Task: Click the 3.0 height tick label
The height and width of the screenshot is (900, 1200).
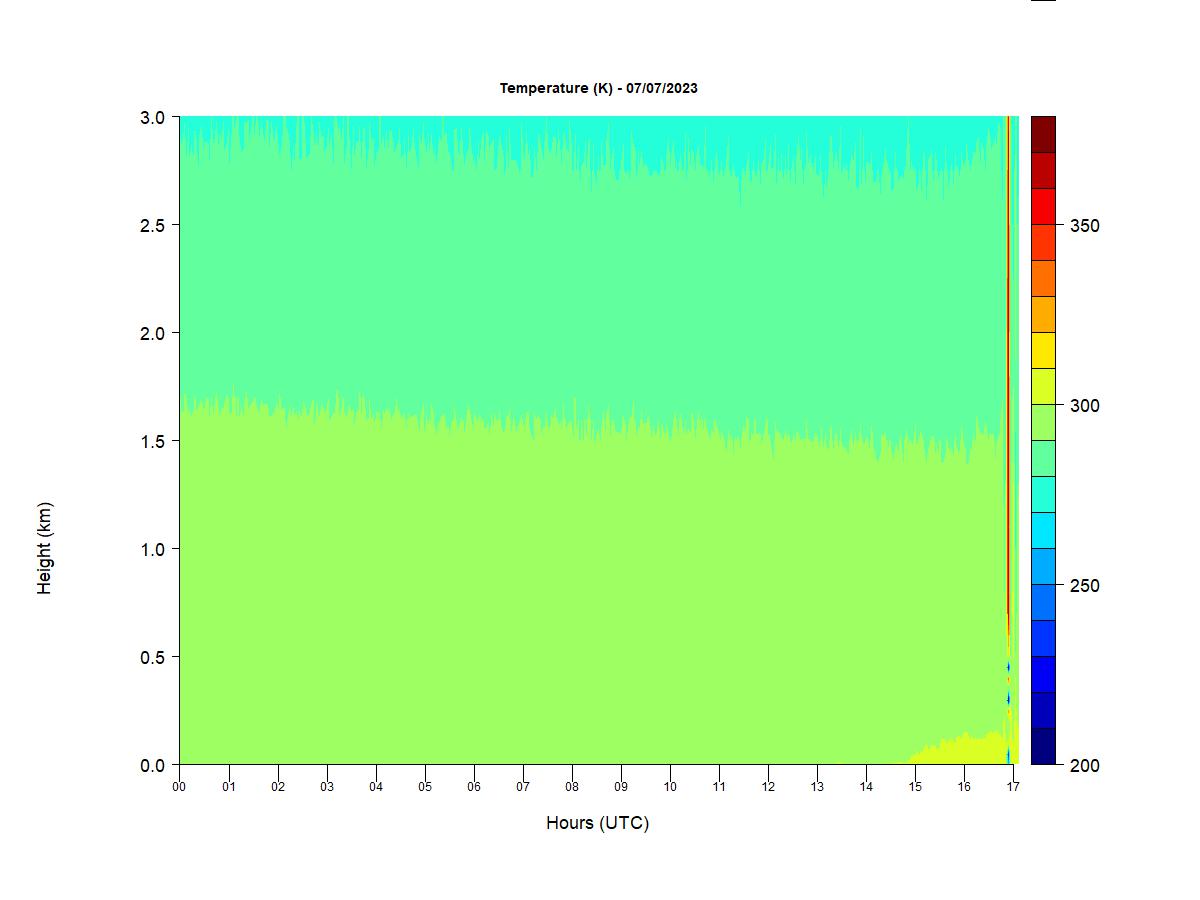Action: pyautogui.click(x=153, y=117)
